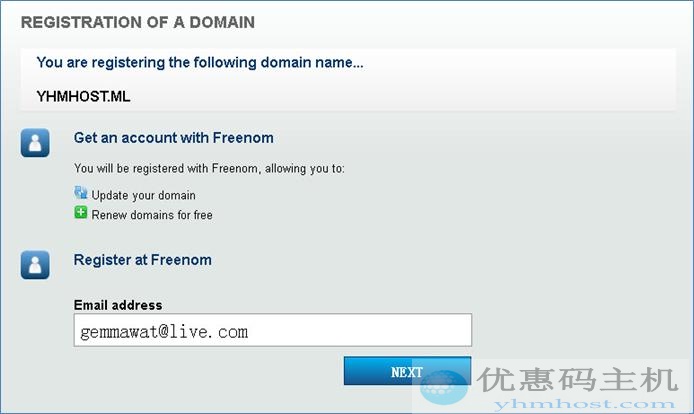
Task: Click the You will be registered with Freenom sentence
Action: click(x=209, y=169)
